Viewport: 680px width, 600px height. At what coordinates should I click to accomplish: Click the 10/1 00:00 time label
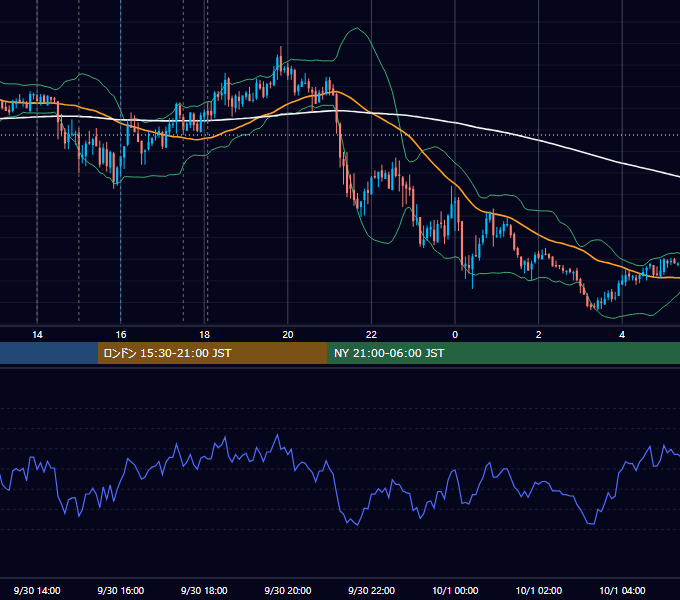click(455, 590)
